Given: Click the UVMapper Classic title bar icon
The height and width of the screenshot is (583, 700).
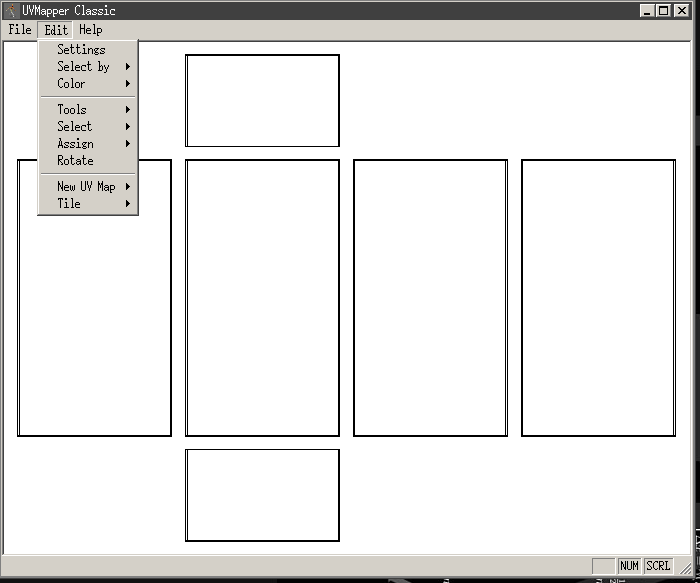Looking at the screenshot, I should pyautogui.click(x=12, y=10).
